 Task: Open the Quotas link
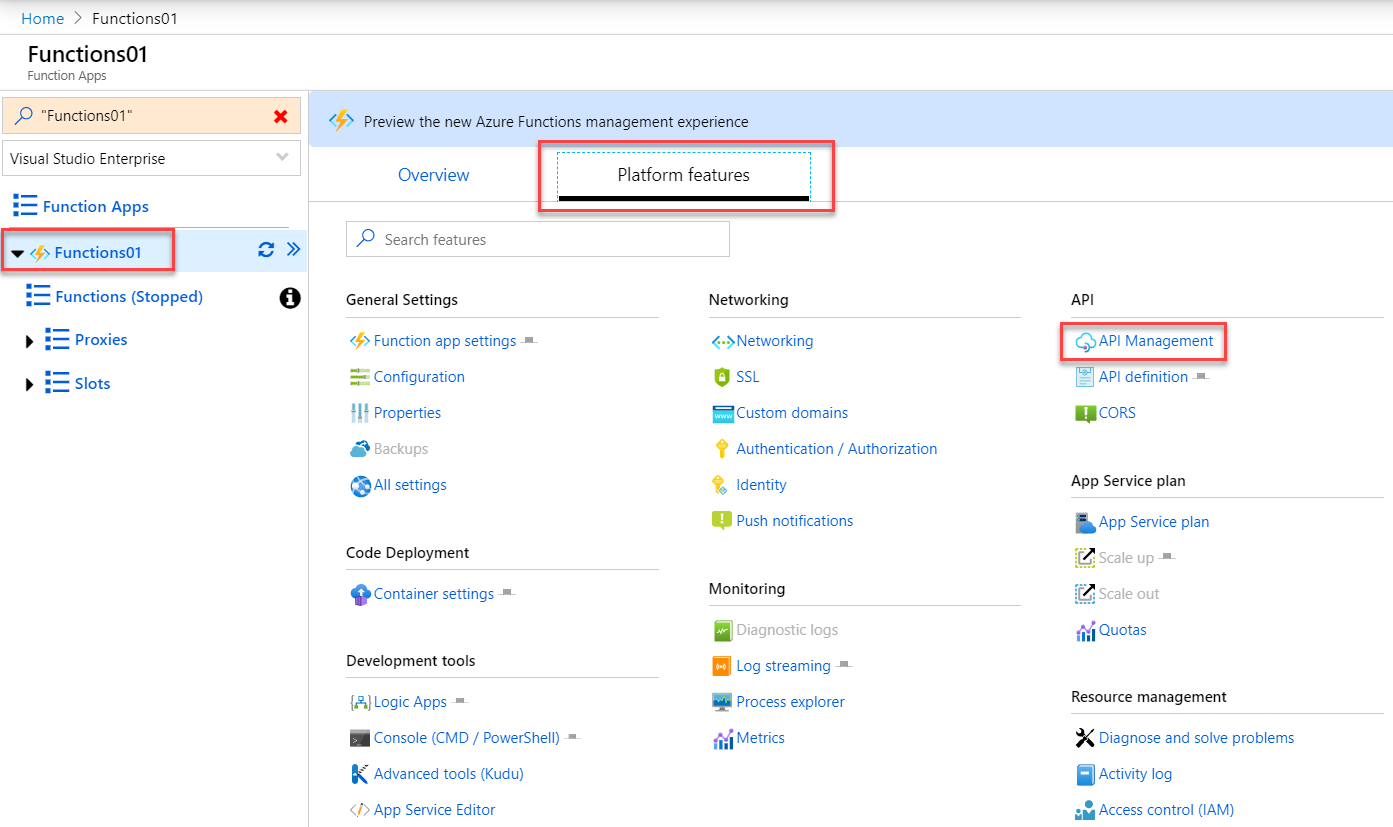(1123, 630)
